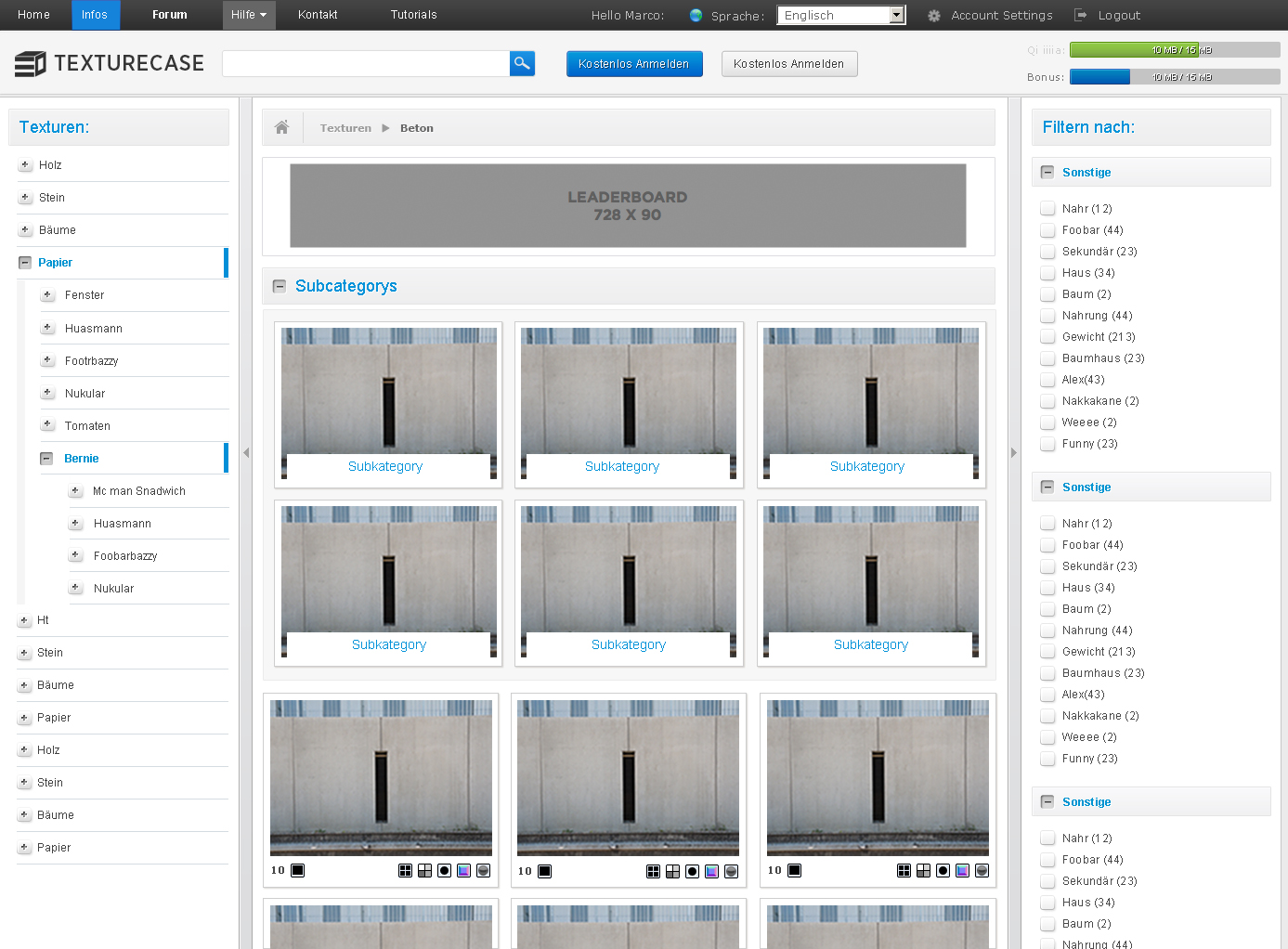Check Sekundär (23) in the second Sonstige group
Screen dimensions: 1288x949
click(x=1047, y=566)
